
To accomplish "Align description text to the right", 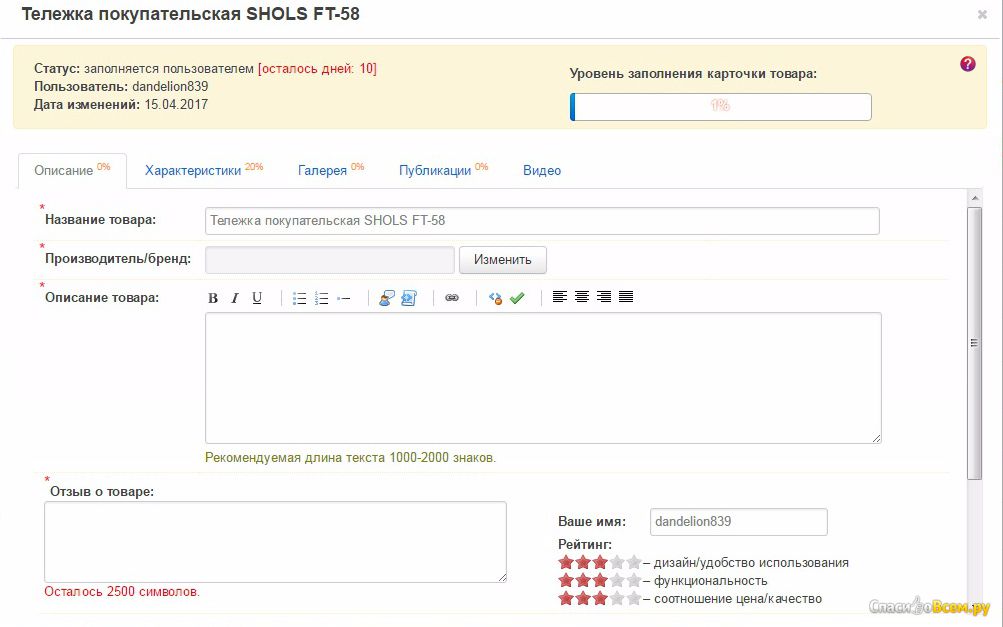I will [603, 296].
